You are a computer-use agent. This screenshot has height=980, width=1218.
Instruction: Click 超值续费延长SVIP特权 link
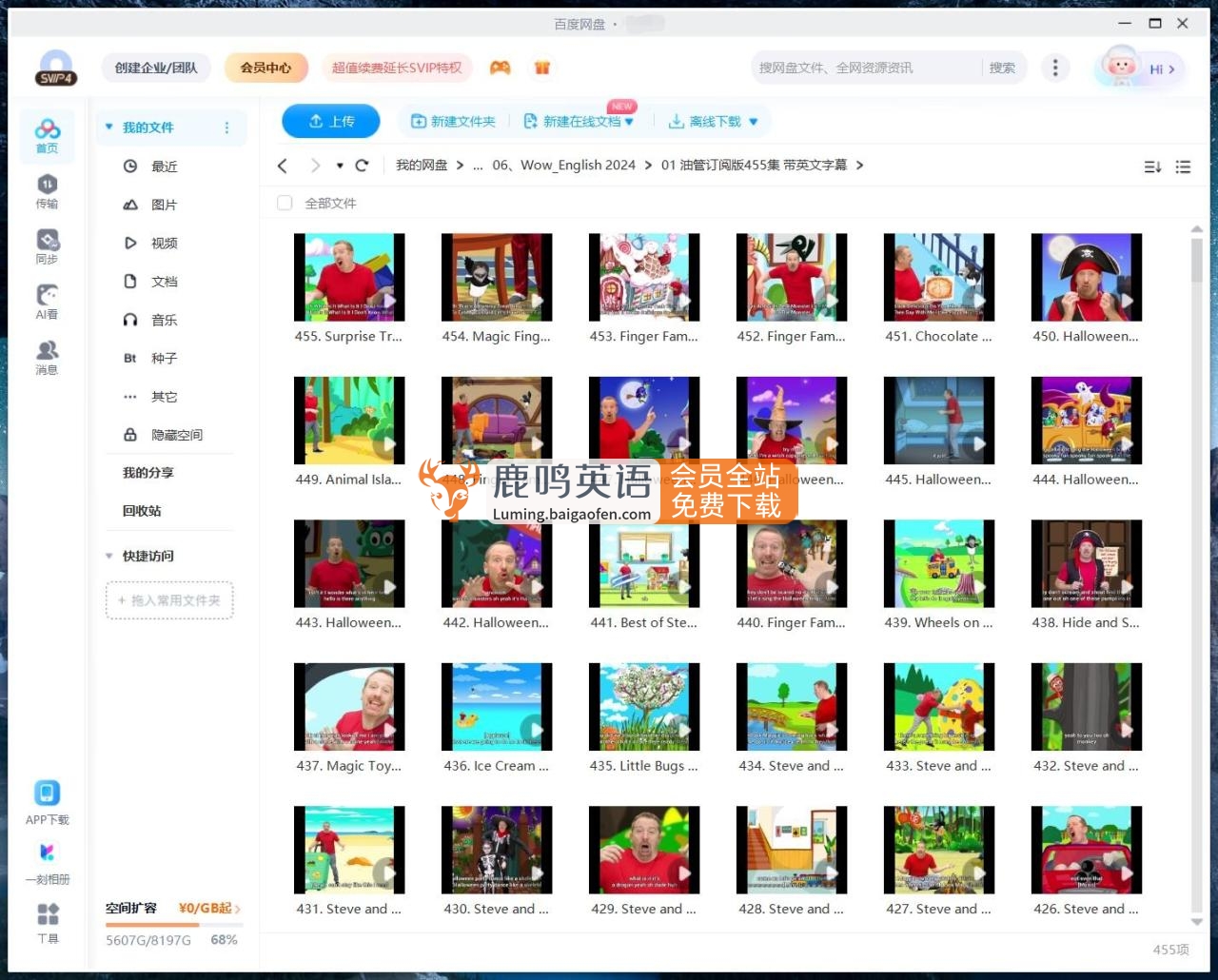pyautogui.click(x=397, y=68)
